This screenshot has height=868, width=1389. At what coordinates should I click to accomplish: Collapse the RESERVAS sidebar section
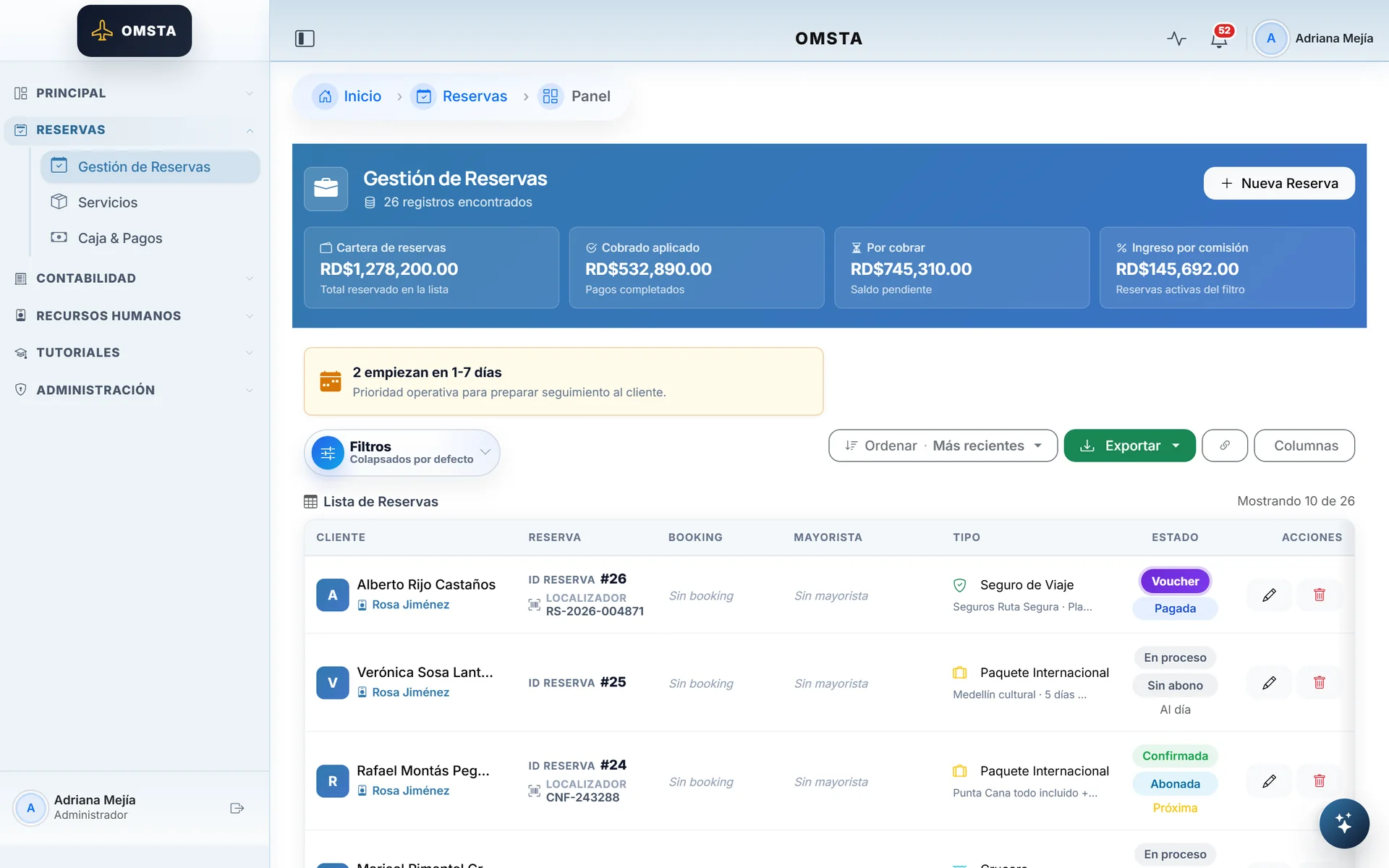click(x=135, y=130)
